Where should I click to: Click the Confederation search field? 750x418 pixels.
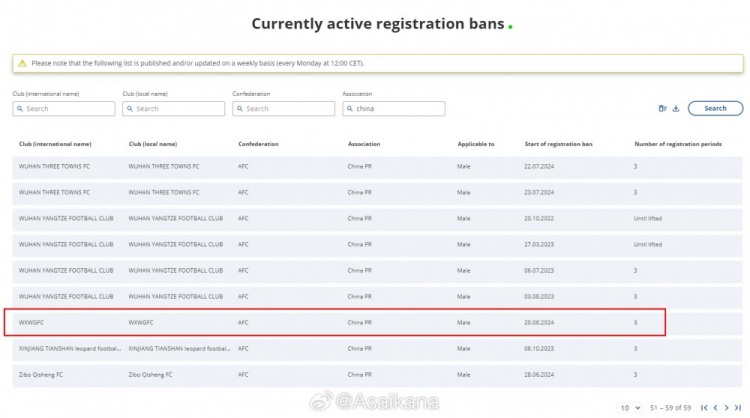[284, 109]
